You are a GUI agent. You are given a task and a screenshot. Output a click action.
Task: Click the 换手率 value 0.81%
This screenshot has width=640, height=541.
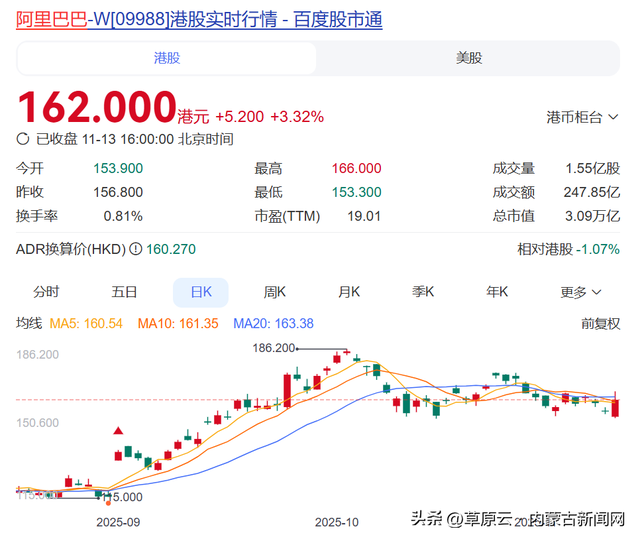coord(123,216)
